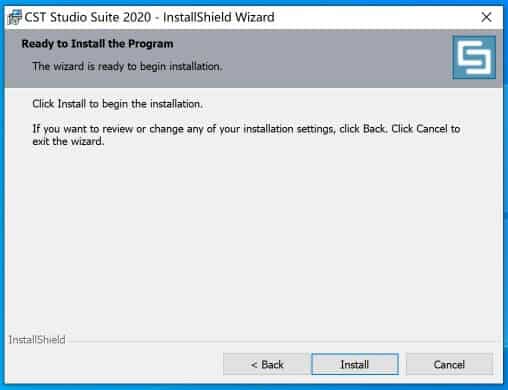Click the blue desktop strip below the dialog
Viewport: 508px width, 390px height.
click(254, 387)
